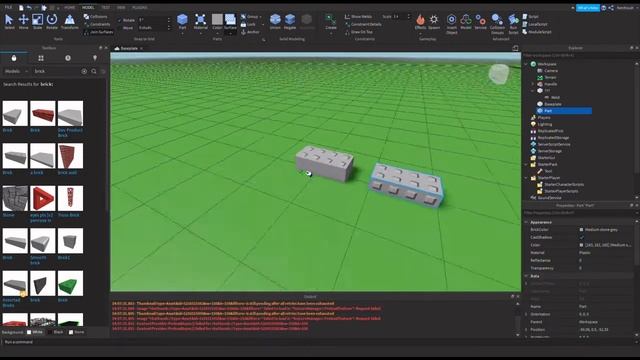The width and height of the screenshot is (640, 360).
Task: Click the What's New button
Action: (588, 8)
